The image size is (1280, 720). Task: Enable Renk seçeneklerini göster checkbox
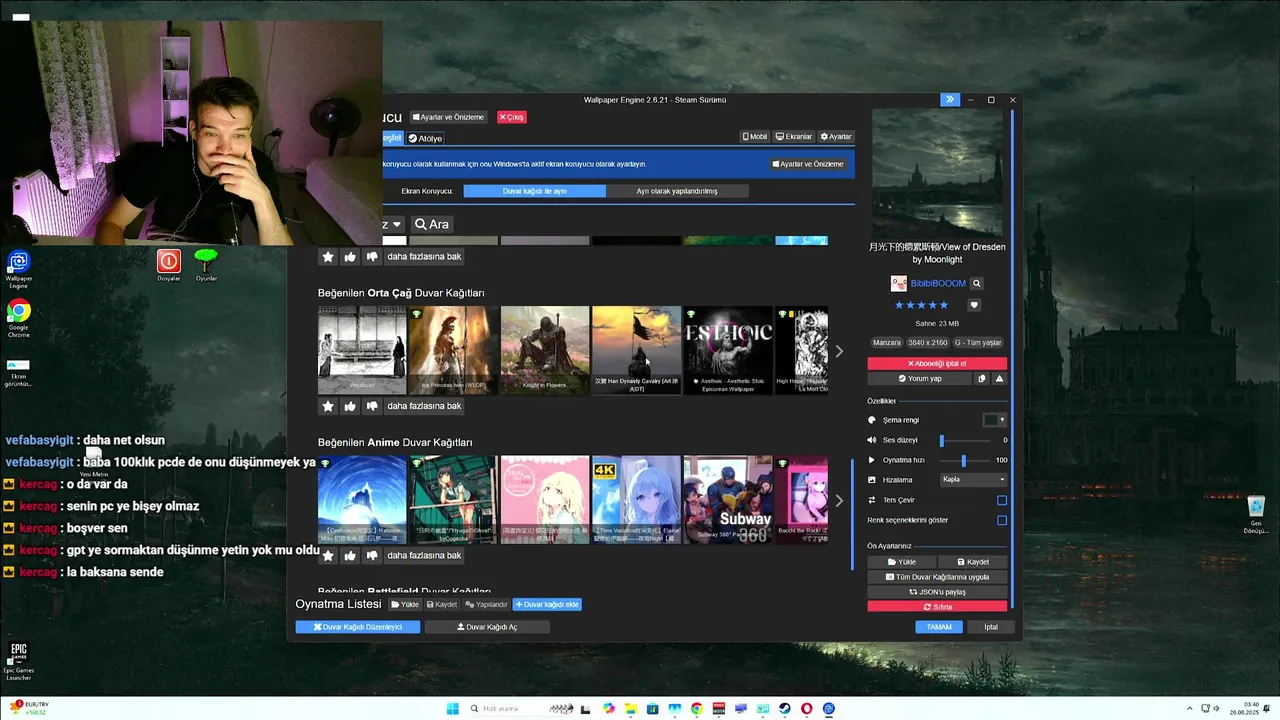pos(1002,520)
